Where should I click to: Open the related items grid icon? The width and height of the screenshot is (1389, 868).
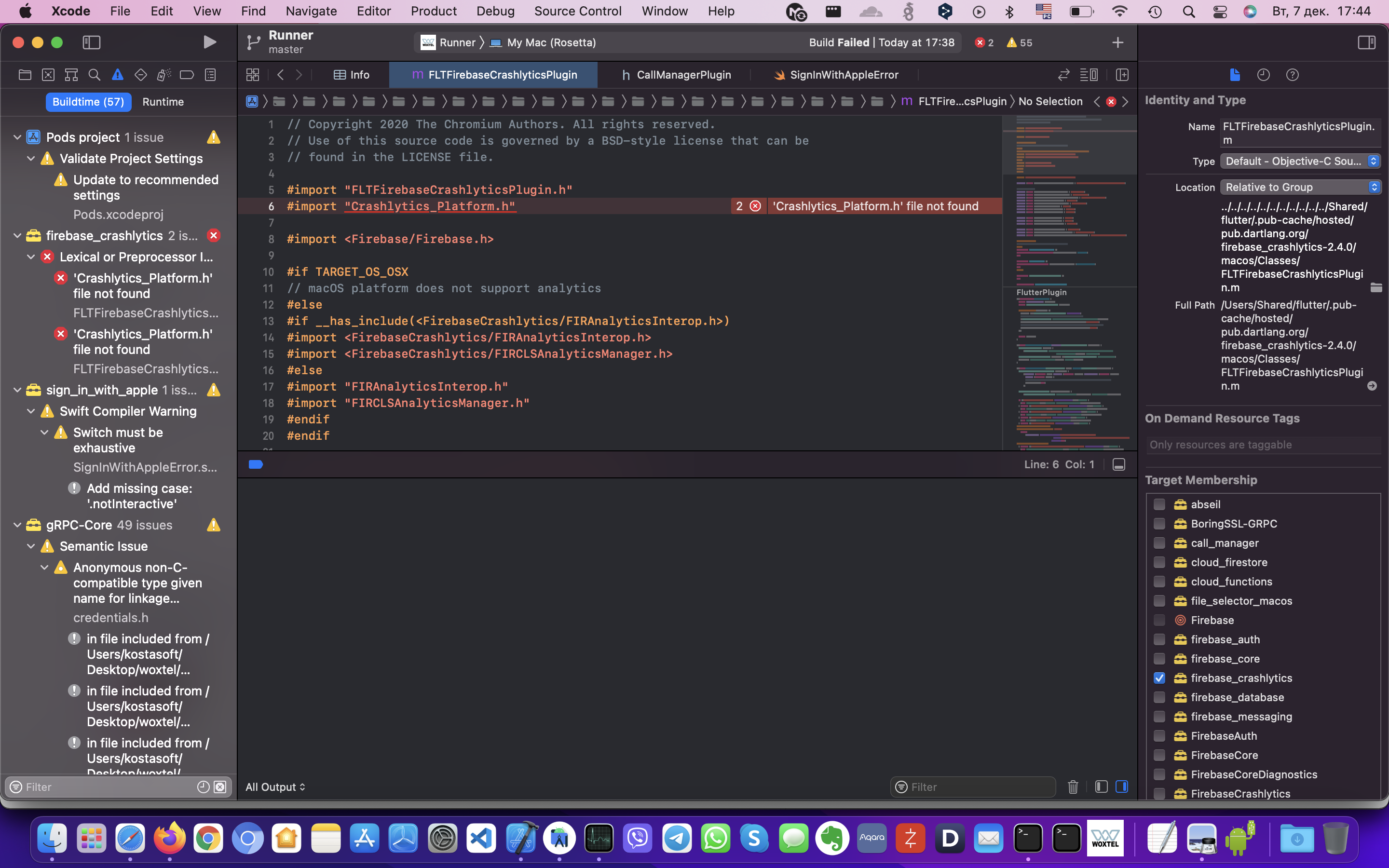tap(253, 75)
